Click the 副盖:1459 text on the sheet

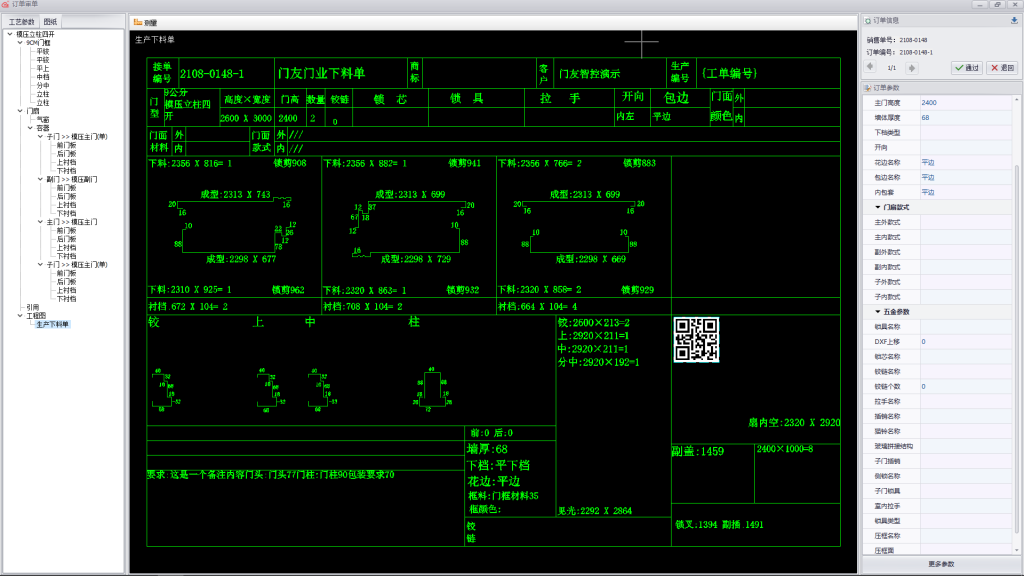[x=698, y=451]
